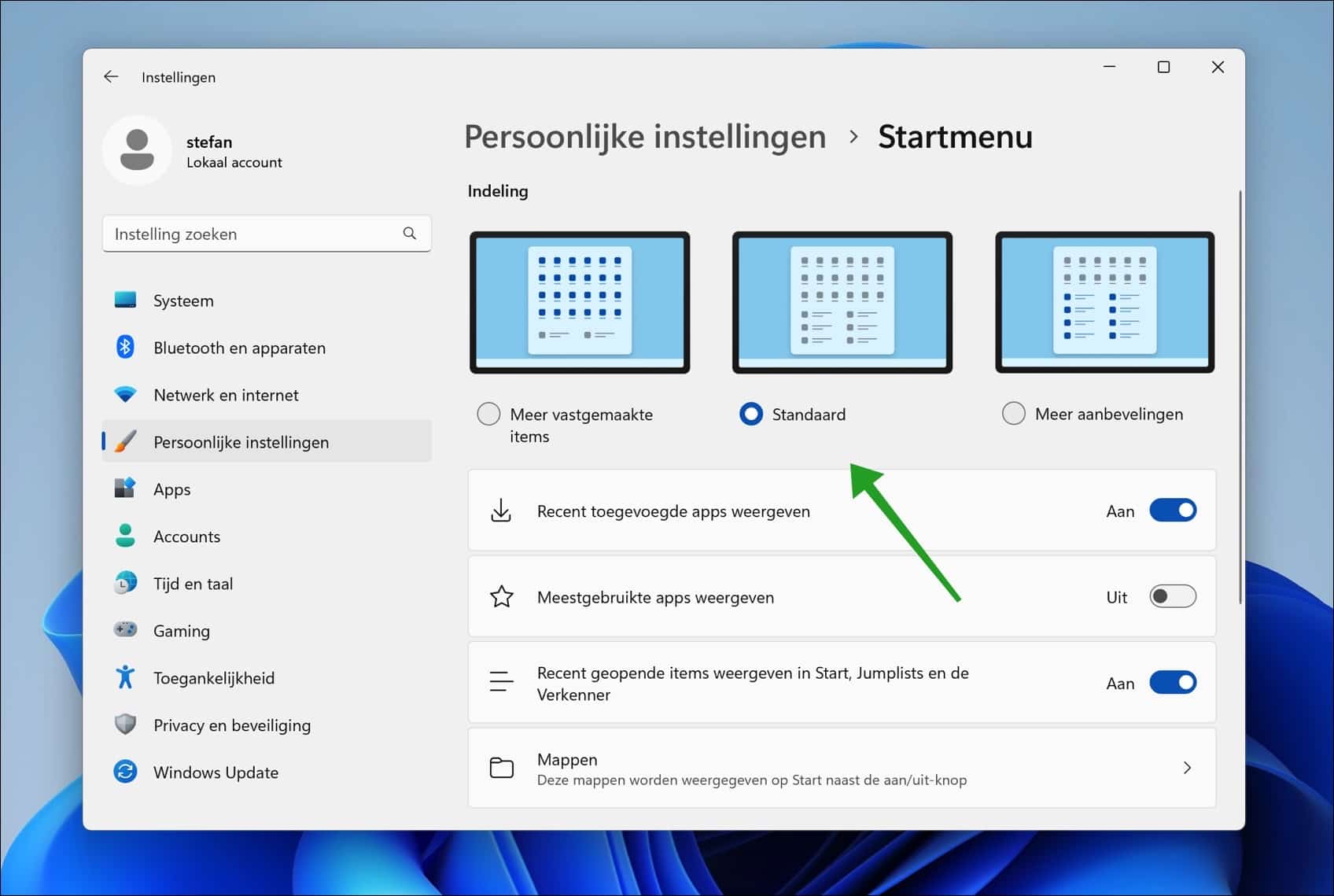Click the search magnifier in the settings sidebar
The height and width of the screenshot is (896, 1334).
tap(409, 233)
